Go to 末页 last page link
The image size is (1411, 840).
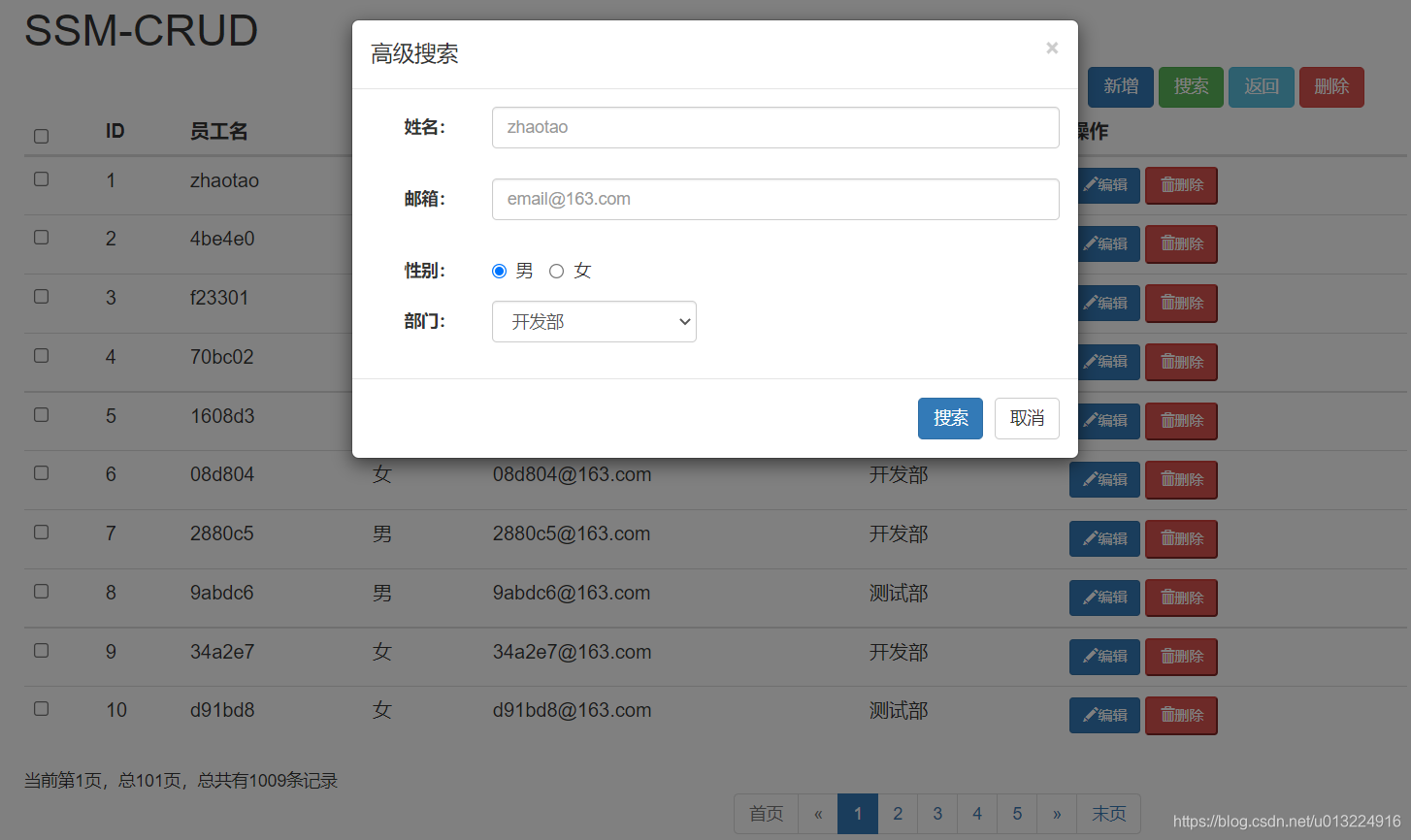click(x=1109, y=814)
